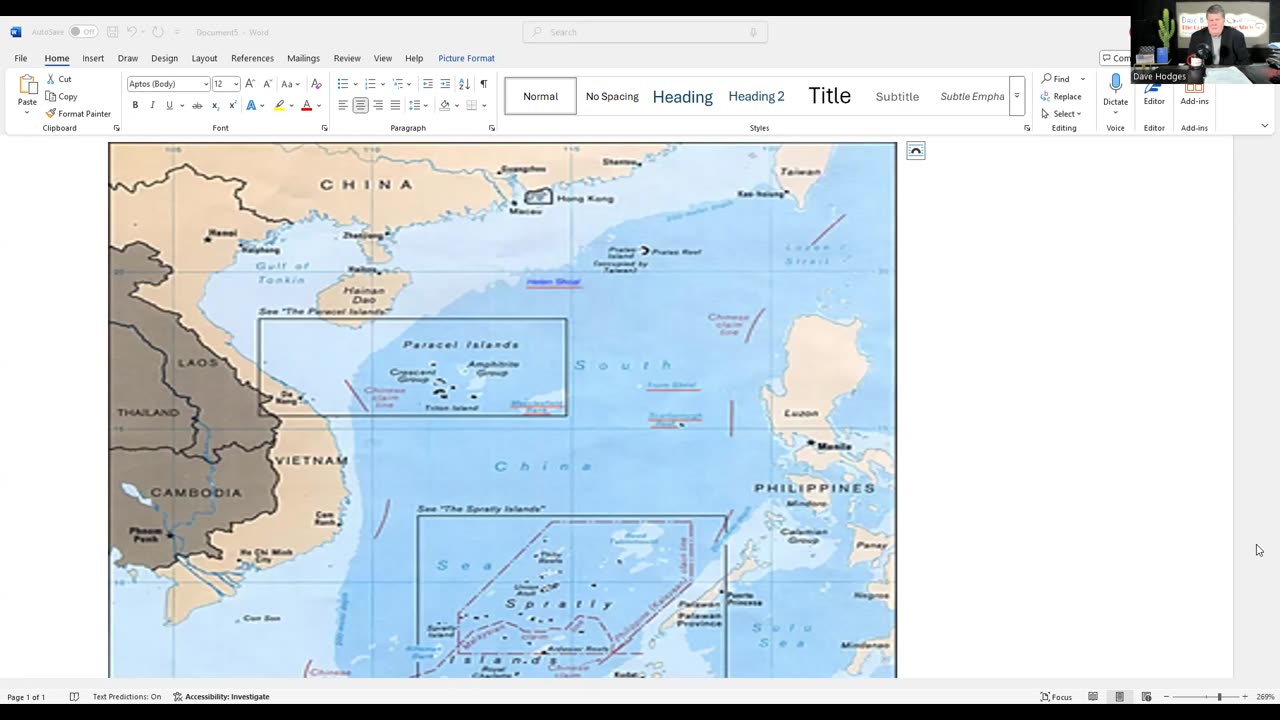Open the picture Layout Options icon
The height and width of the screenshot is (720, 1280).
point(915,151)
